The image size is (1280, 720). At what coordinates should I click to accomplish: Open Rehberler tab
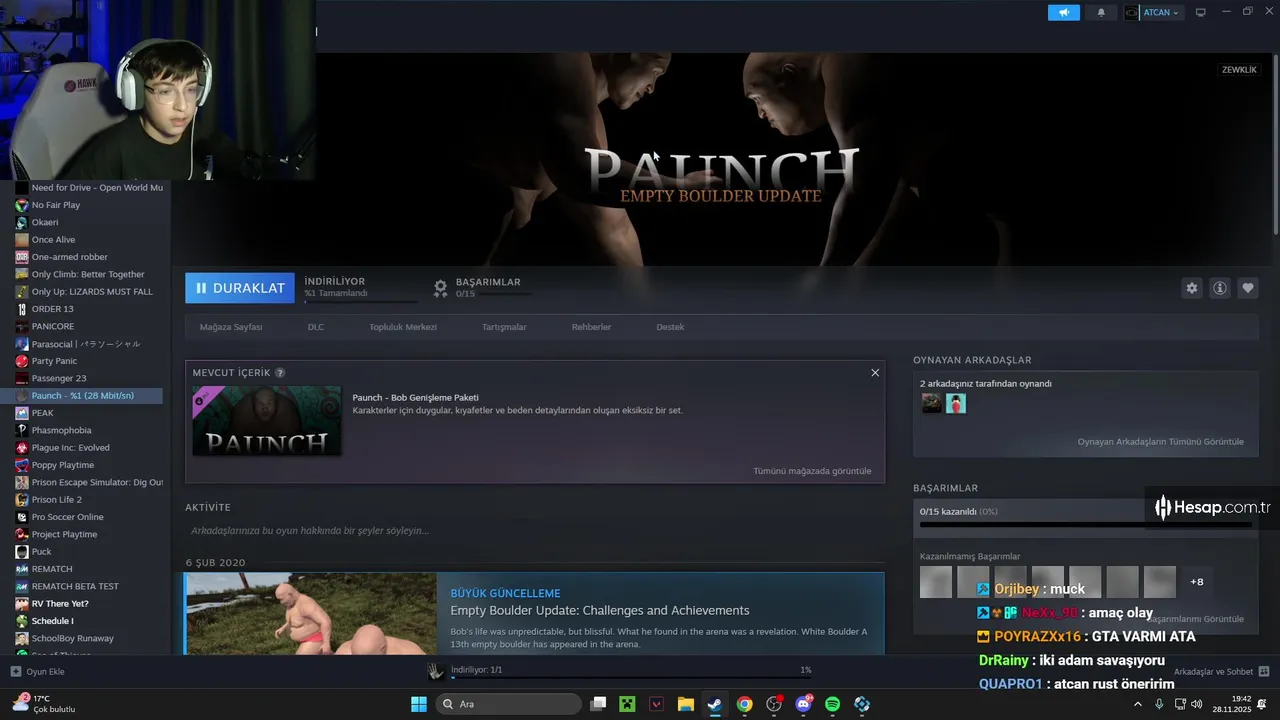[591, 327]
